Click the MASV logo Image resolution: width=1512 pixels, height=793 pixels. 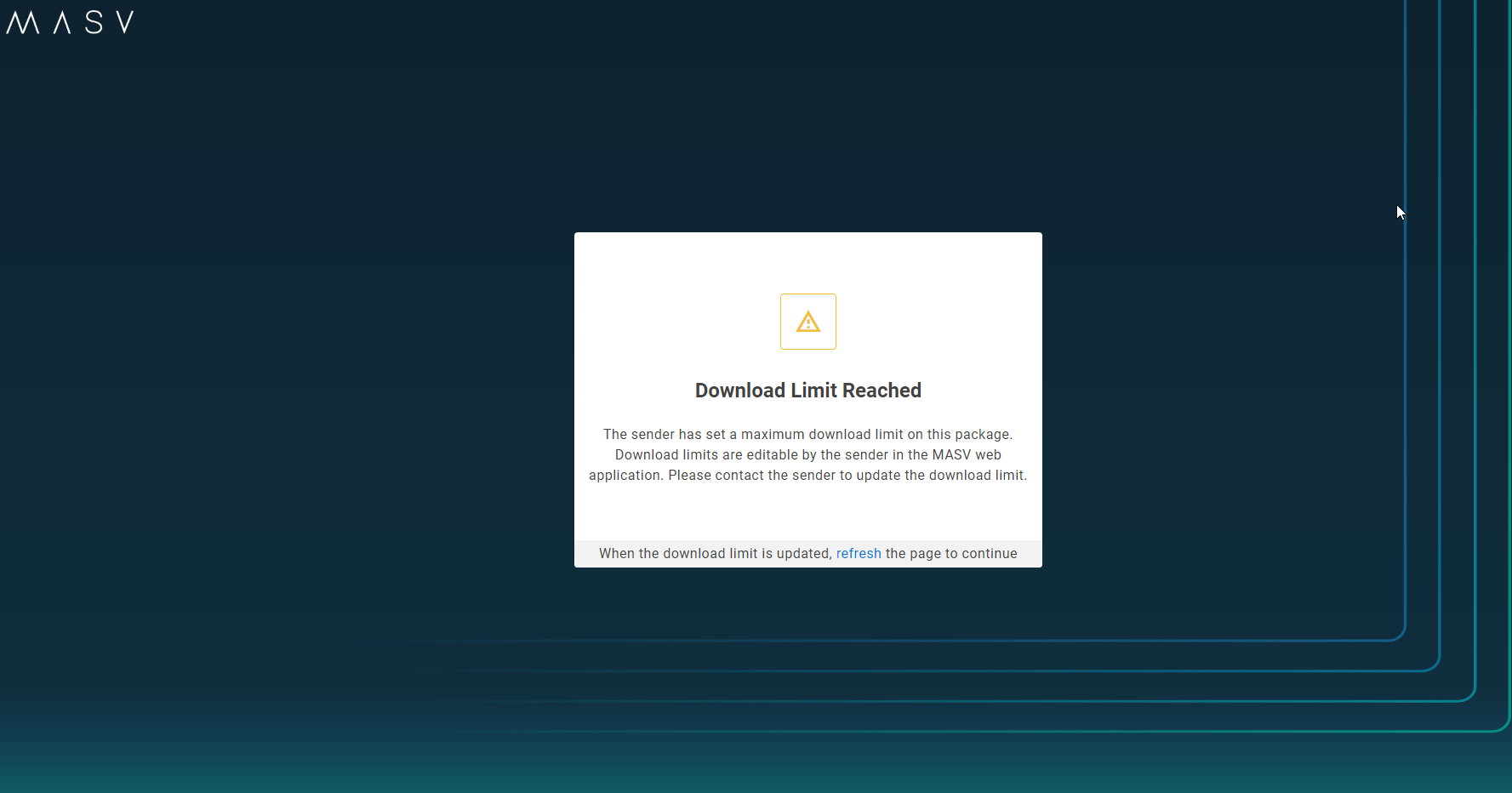70,22
